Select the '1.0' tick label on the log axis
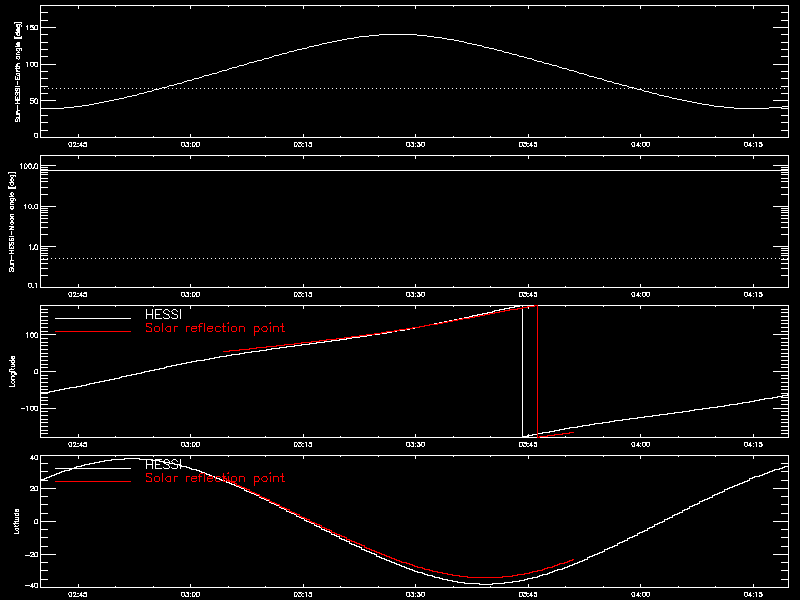The height and width of the screenshot is (600, 800). pos(33,247)
